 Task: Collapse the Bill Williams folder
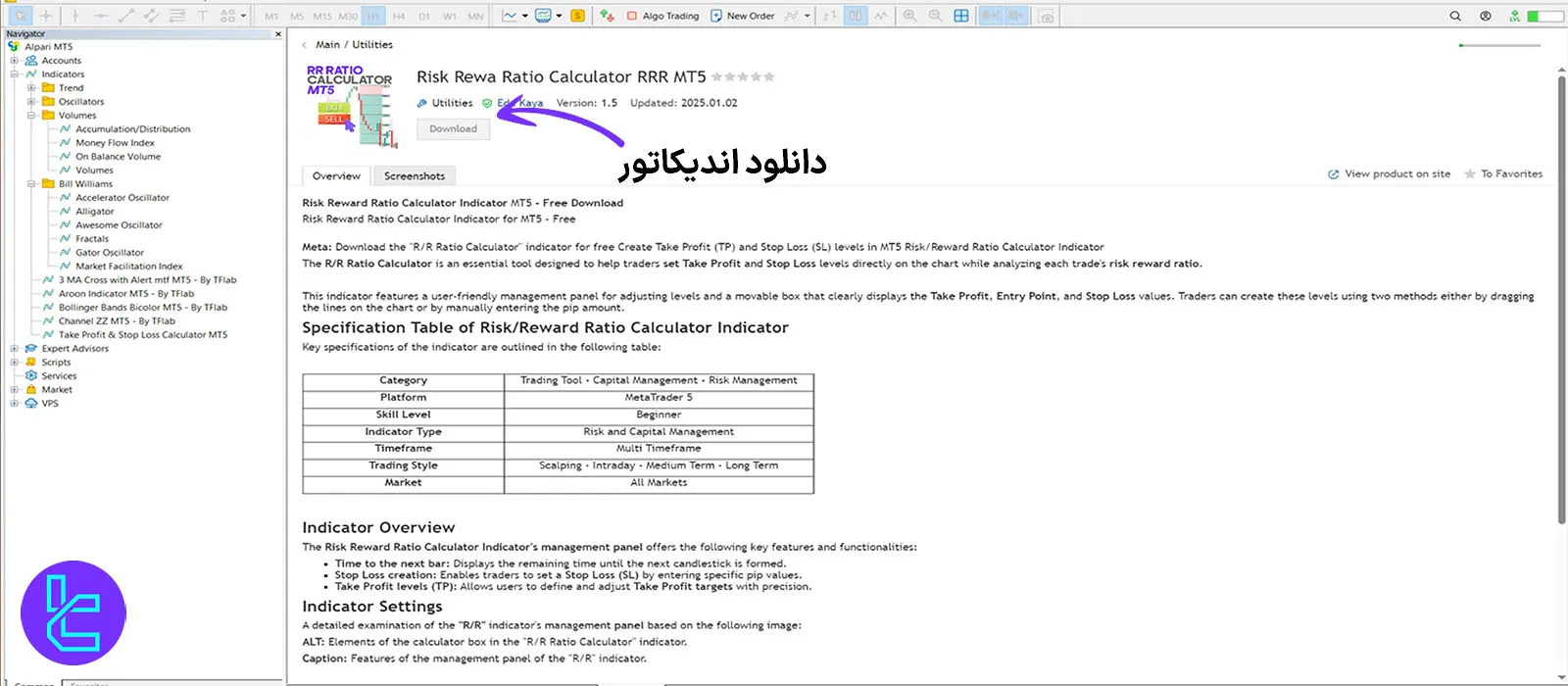tap(31, 184)
